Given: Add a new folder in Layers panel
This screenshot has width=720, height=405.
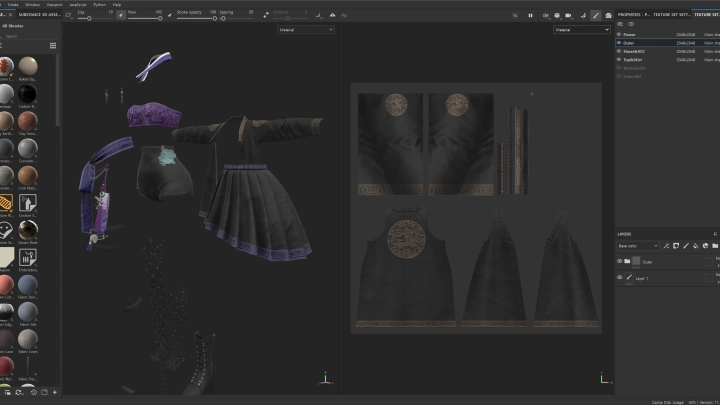Looking at the screenshot, I should 715,246.
